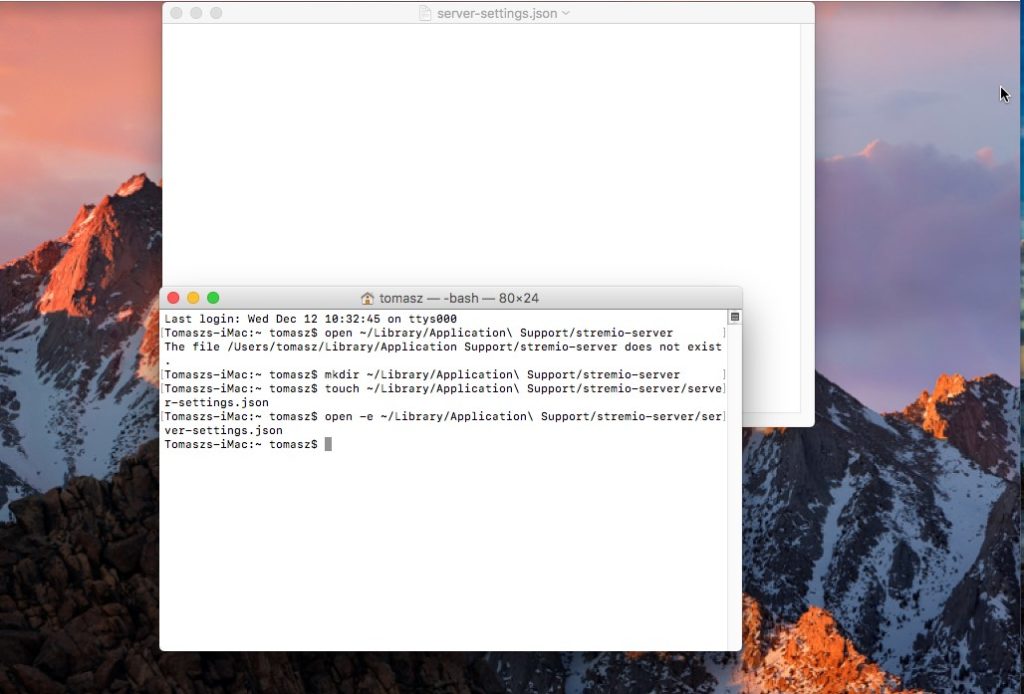Image resolution: width=1024 pixels, height=694 pixels.
Task: Click the home folder icon in Terminal title bar
Action: click(x=369, y=297)
